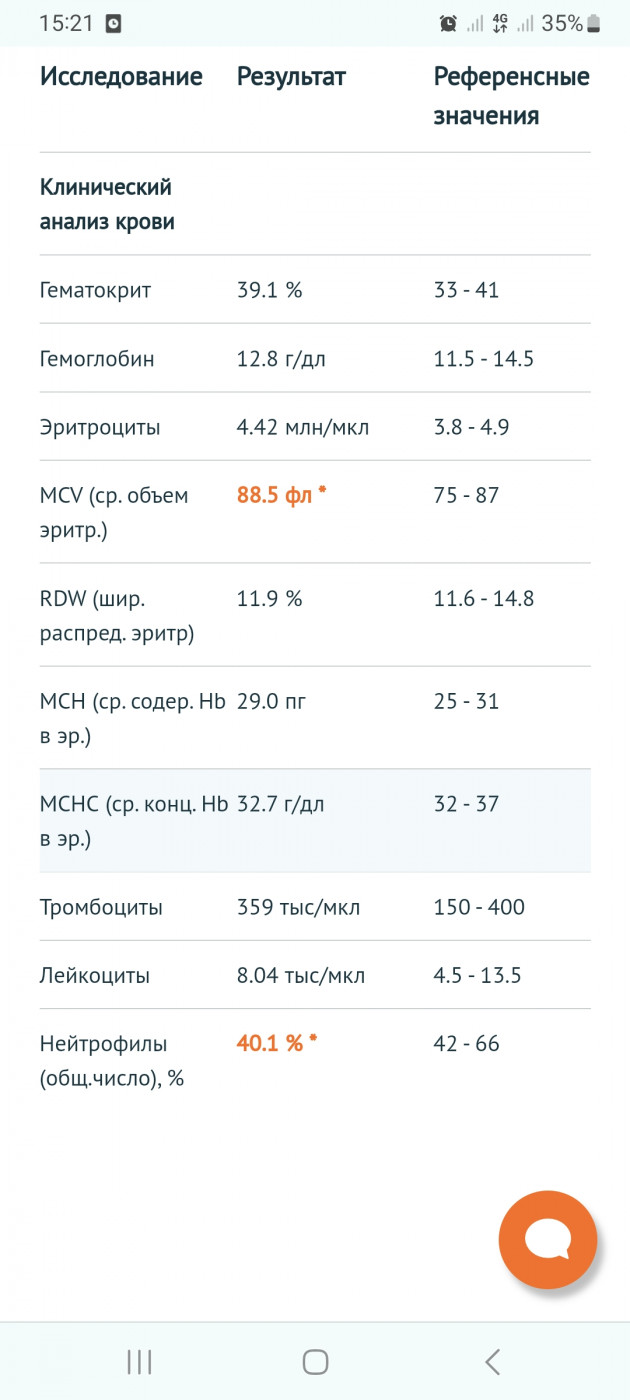Tap the notification icon beside clock
Screen dimensions: 630x1400
click(x=113, y=23)
